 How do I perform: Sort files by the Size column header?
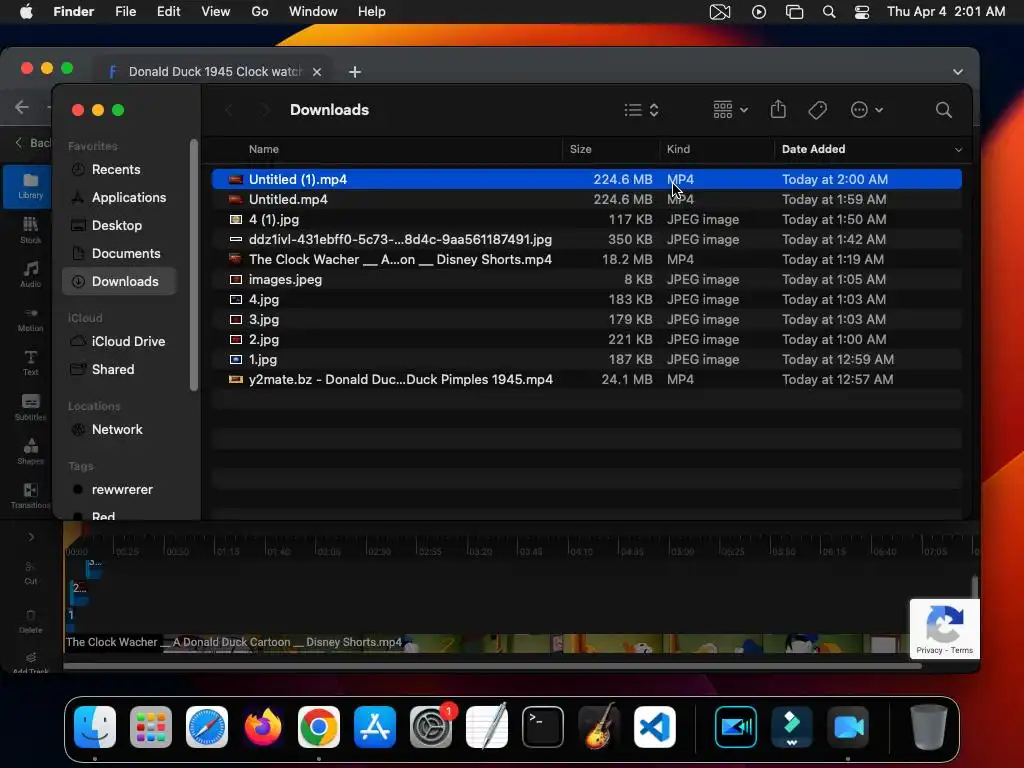click(x=581, y=149)
